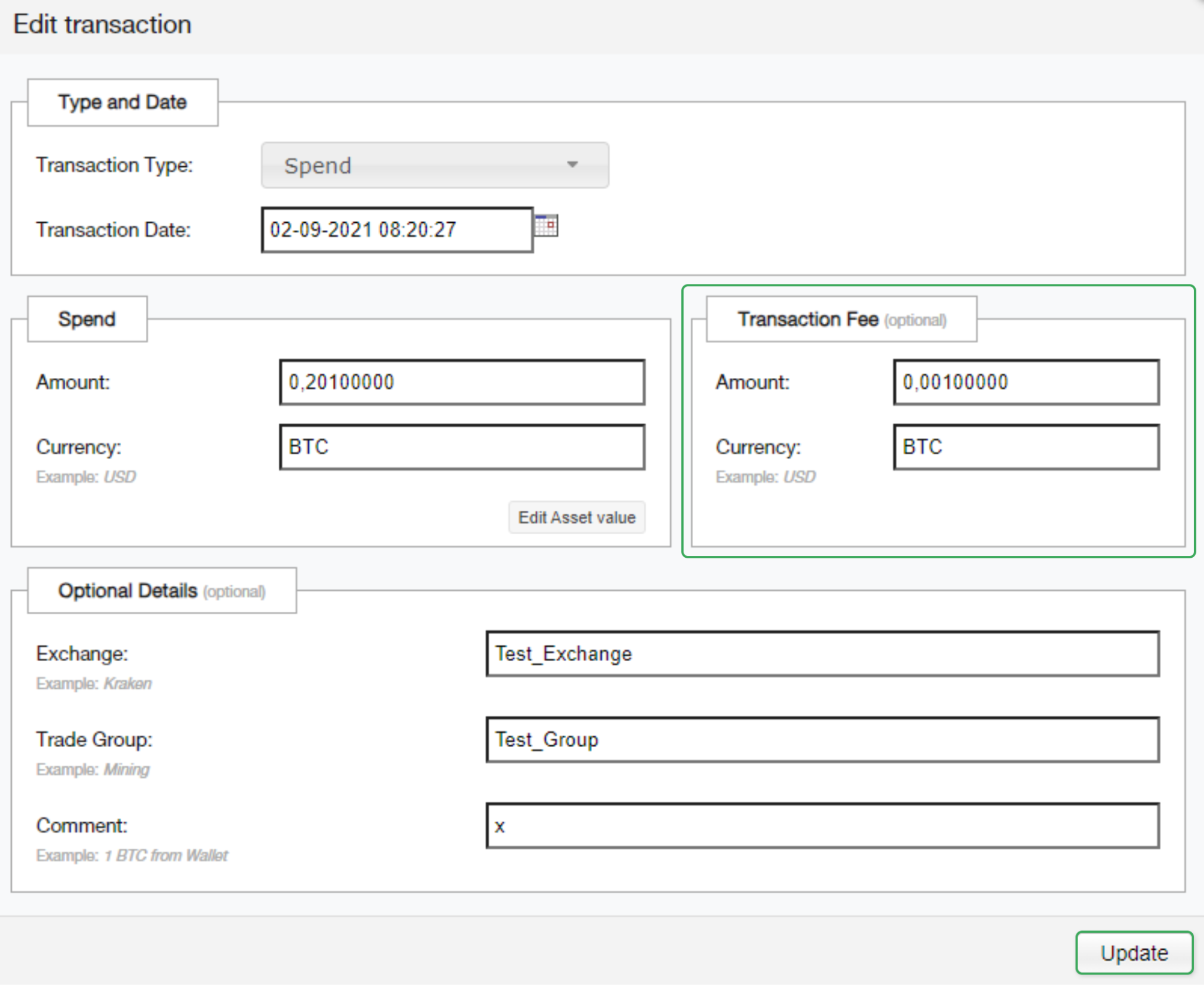The height and width of the screenshot is (985, 1204).
Task: Click the Transaction Fee section legend
Action: coord(841,319)
